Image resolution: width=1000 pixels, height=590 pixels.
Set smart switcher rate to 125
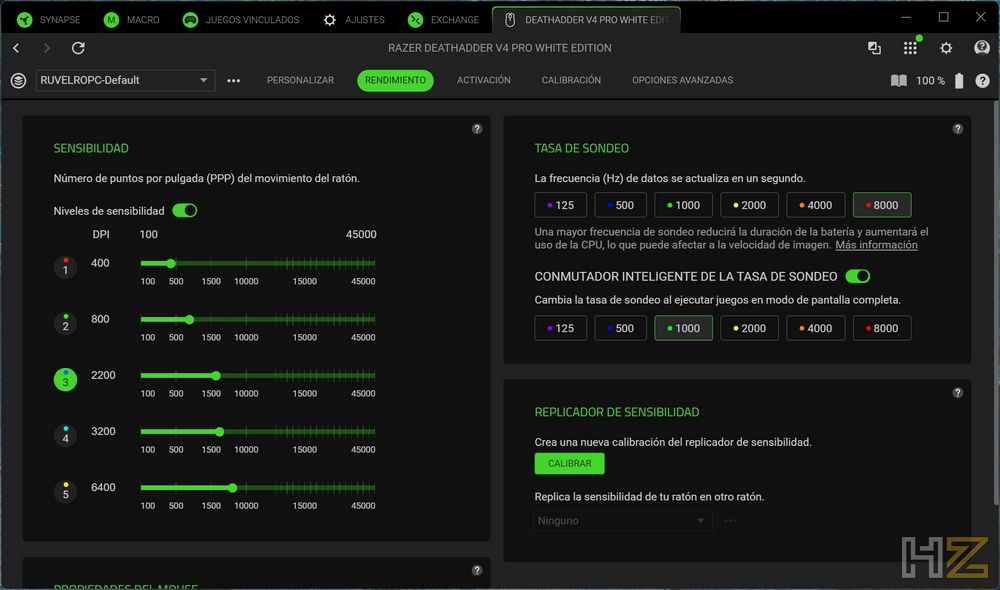561,328
